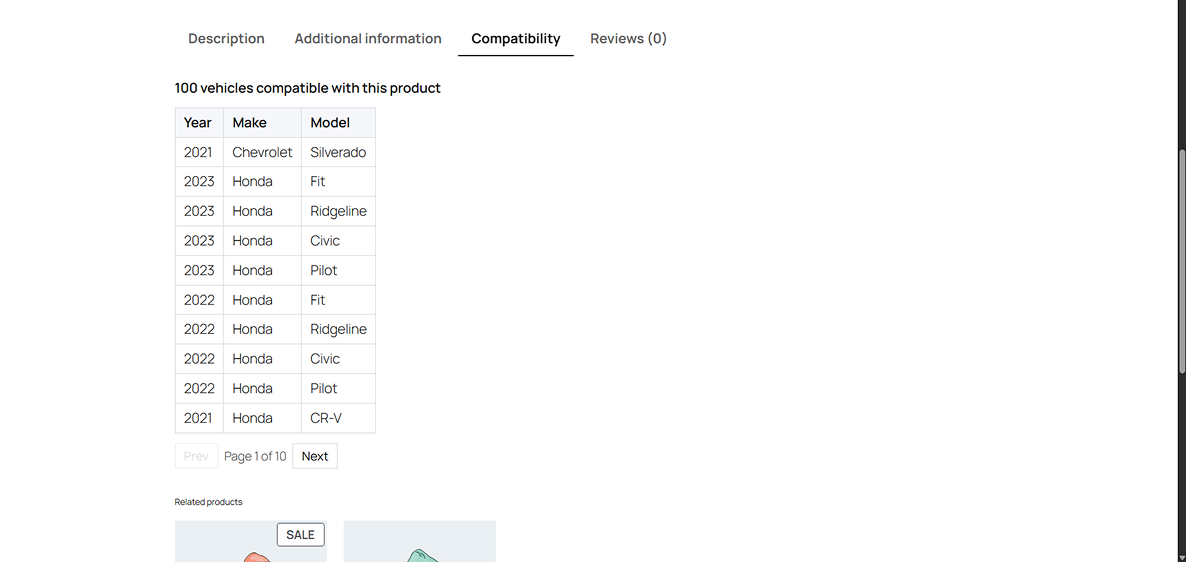Select the Silverado model cell
The height and width of the screenshot is (562, 1186).
coord(338,152)
